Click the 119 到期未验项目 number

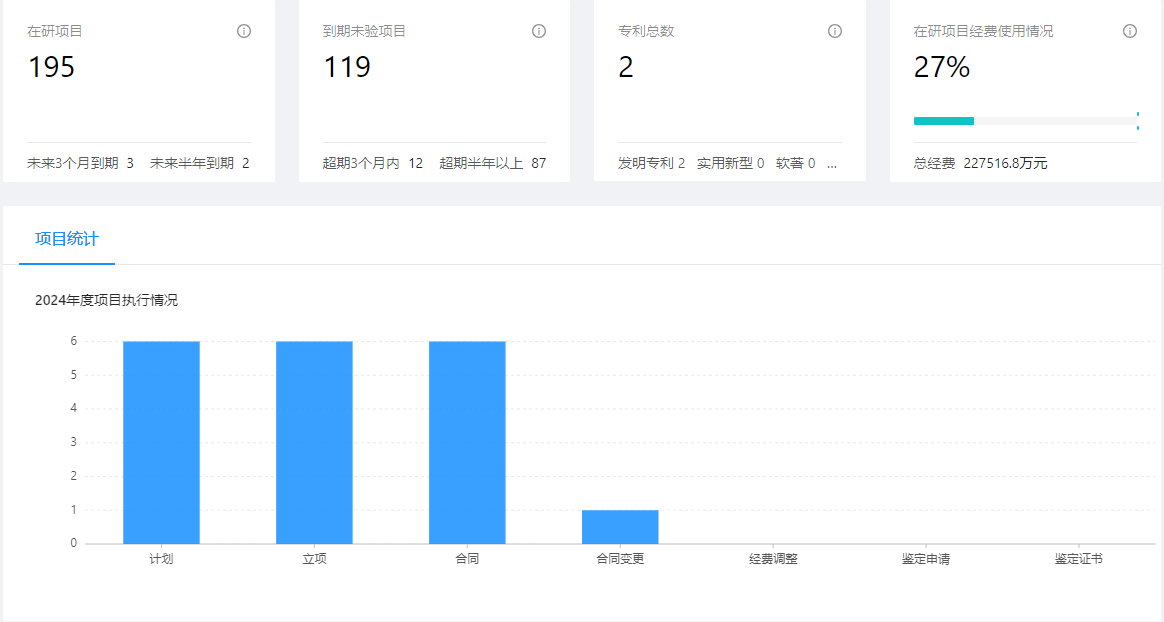pyautogui.click(x=347, y=68)
